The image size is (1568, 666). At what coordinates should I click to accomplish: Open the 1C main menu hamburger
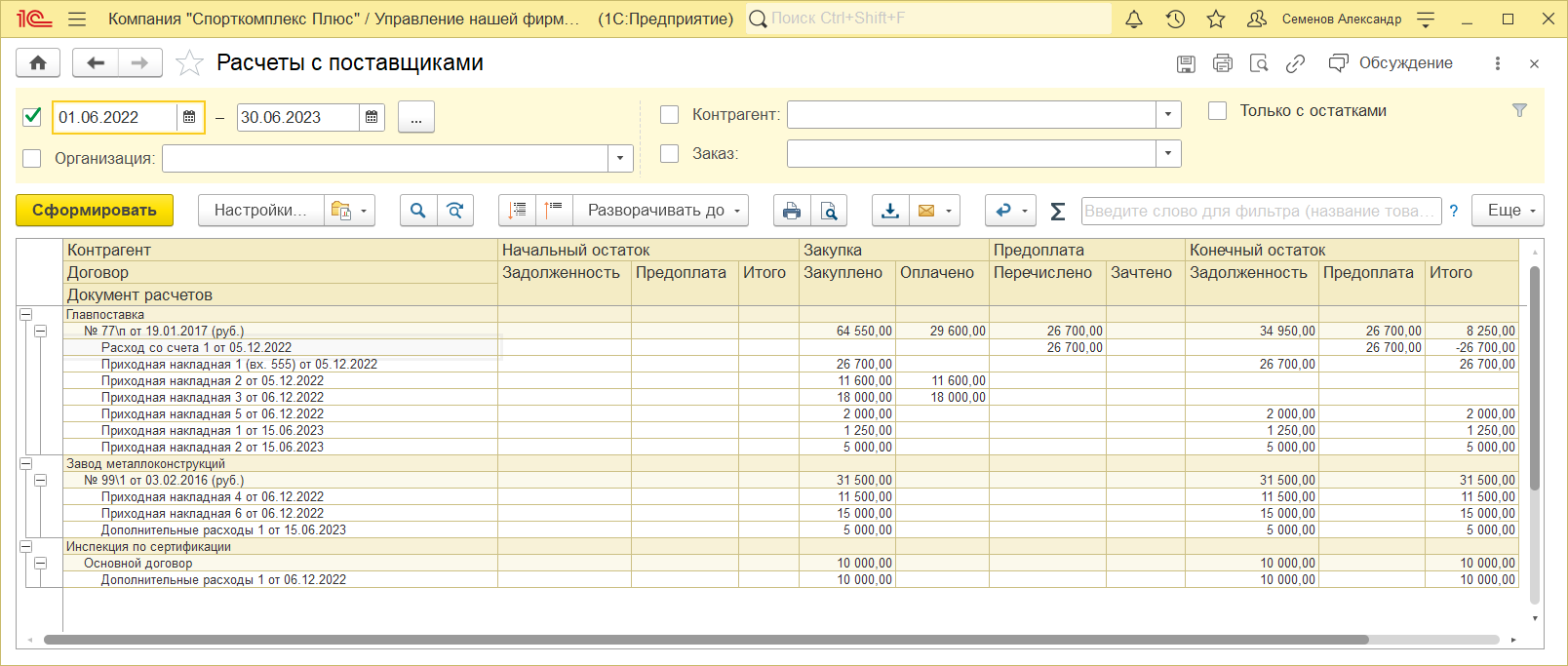[78, 20]
